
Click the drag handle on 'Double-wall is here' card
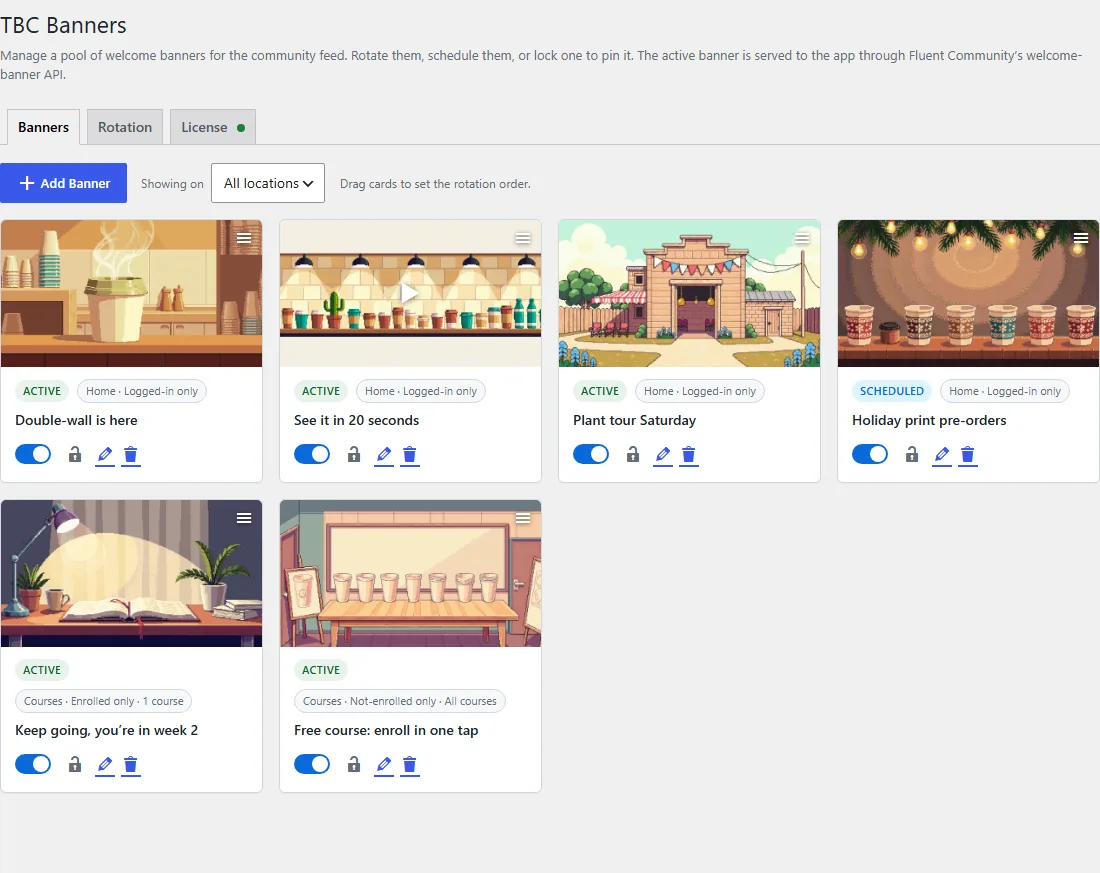[x=244, y=238]
